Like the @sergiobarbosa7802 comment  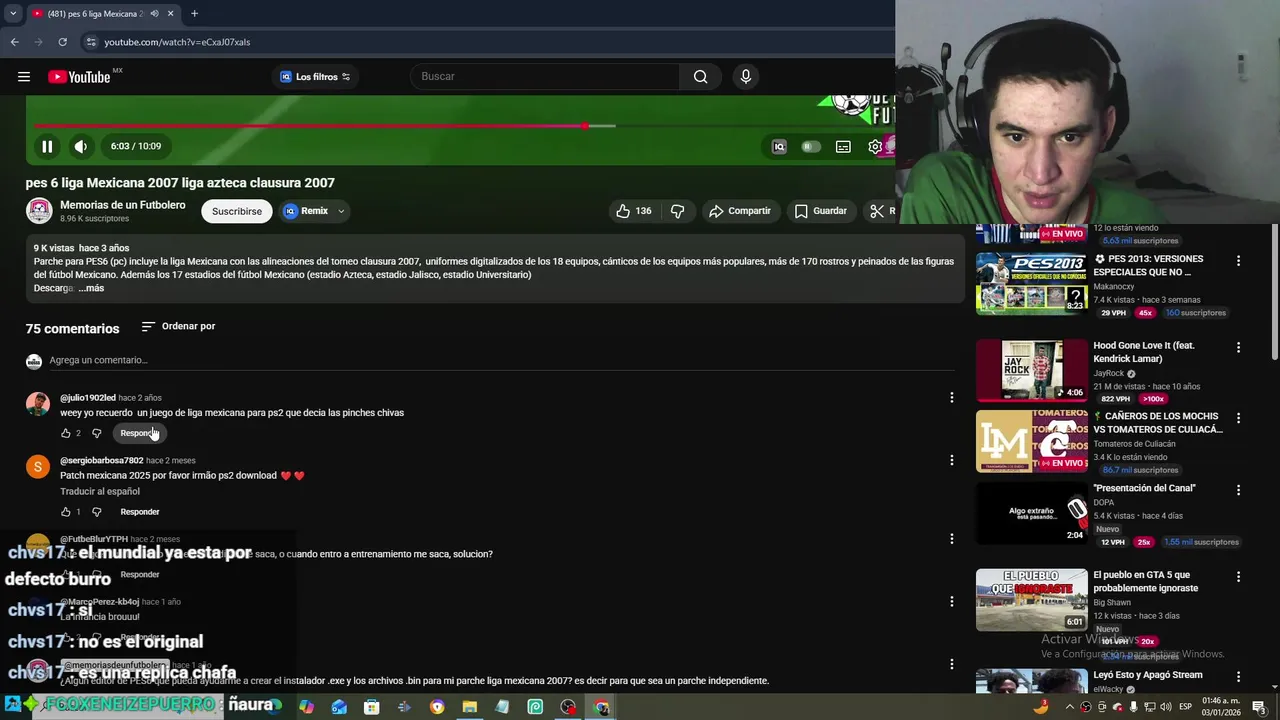(x=66, y=512)
